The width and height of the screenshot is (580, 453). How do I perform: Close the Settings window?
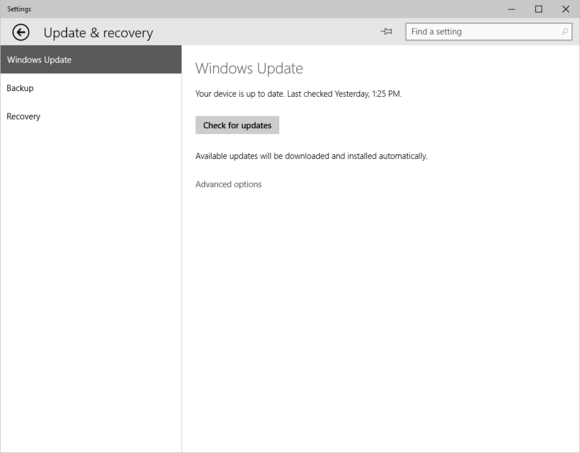pyautogui.click(x=566, y=9)
